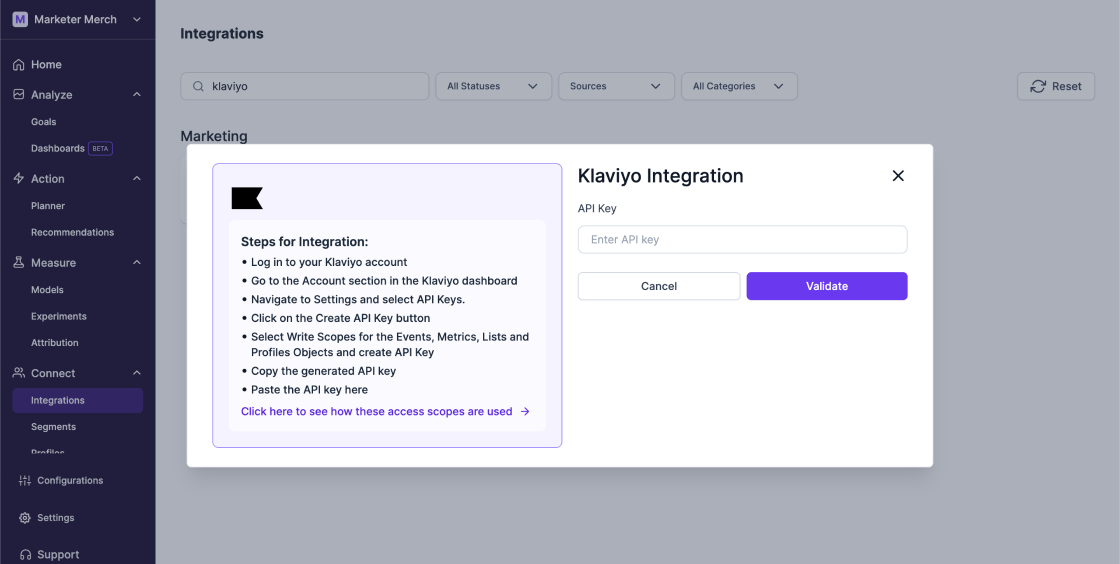Open Configurations in the sidebar
Screen dimensions: 1120x564
click(x=70, y=480)
